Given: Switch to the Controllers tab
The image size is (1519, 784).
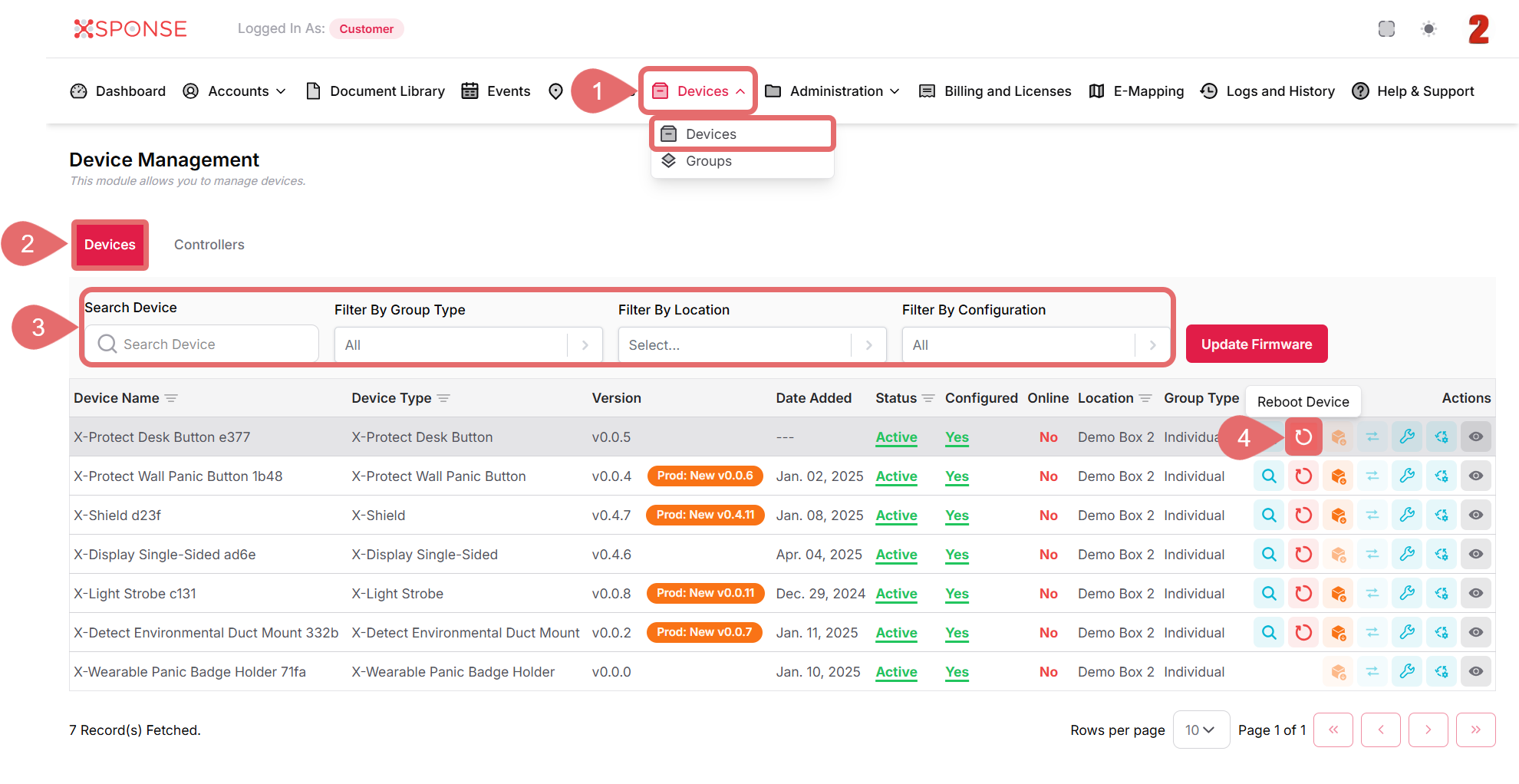Looking at the screenshot, I should [209, 245].
